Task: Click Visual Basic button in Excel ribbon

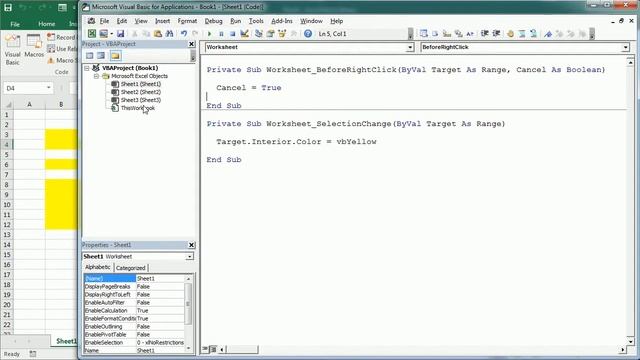Action: tap(12, 50)
